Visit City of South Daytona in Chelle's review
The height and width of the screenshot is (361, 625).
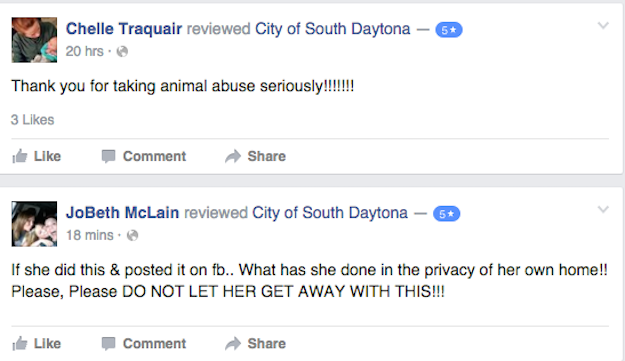pos(333,29)
